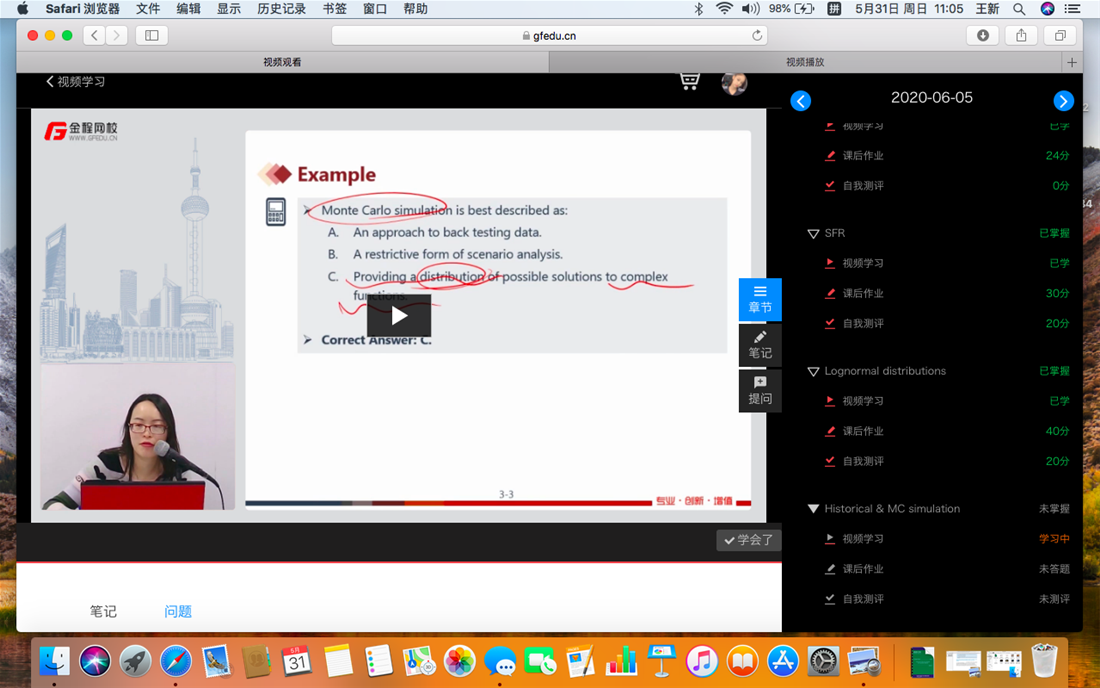Open the 视频播放 browser tab
The width and height of the screenshot is (1100, 688).
805,62
